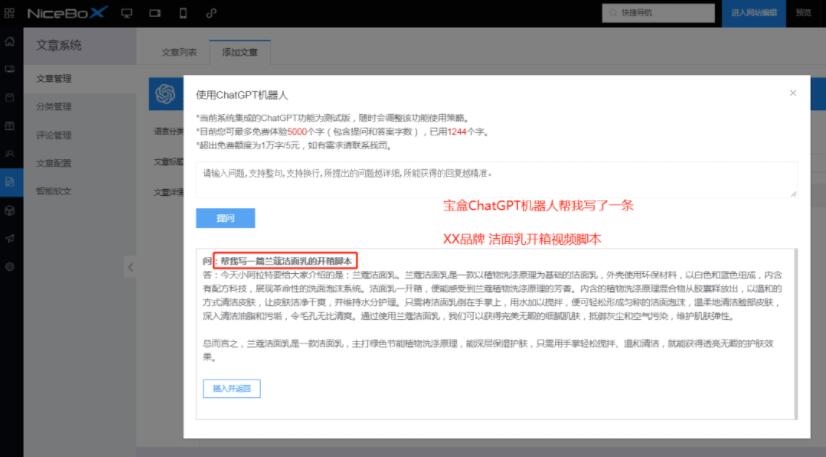Switch to desktop preview icon
Image resolution: width=826 pixels, height=457 pixels.
pyautogui.click(x=126, y=13)
